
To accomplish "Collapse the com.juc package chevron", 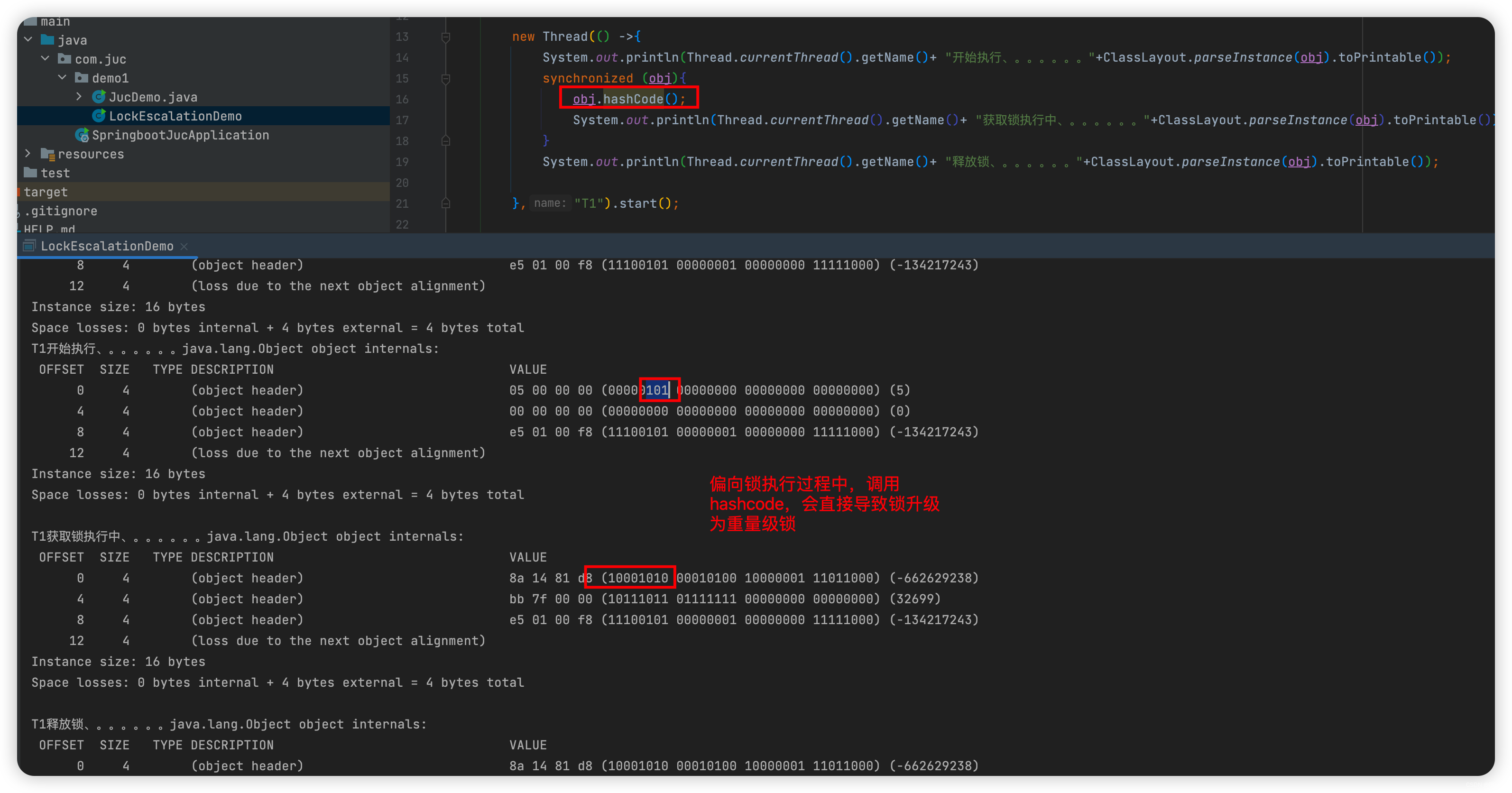I will pyautogui.click(x=45, y=58).
